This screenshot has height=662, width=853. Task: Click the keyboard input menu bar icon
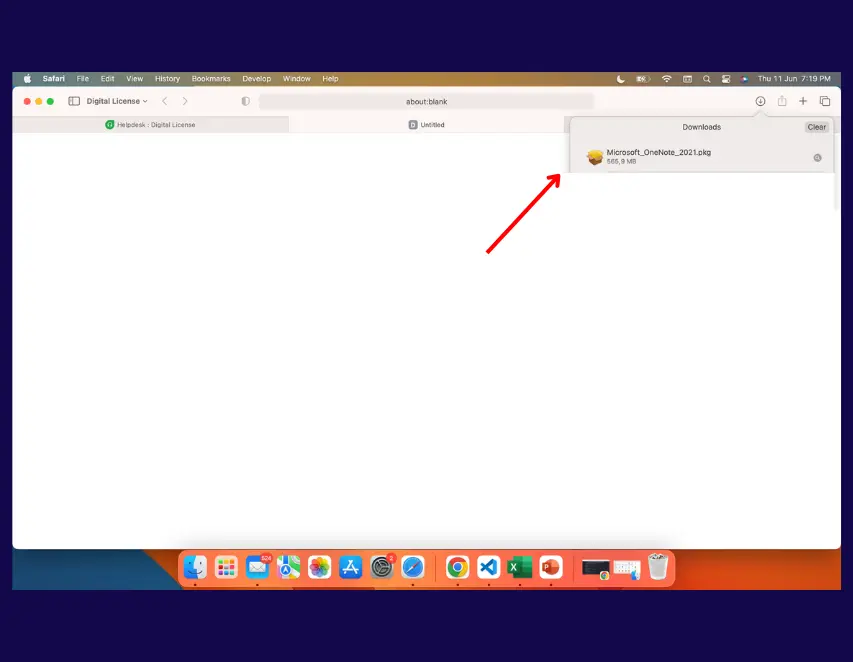688,79
